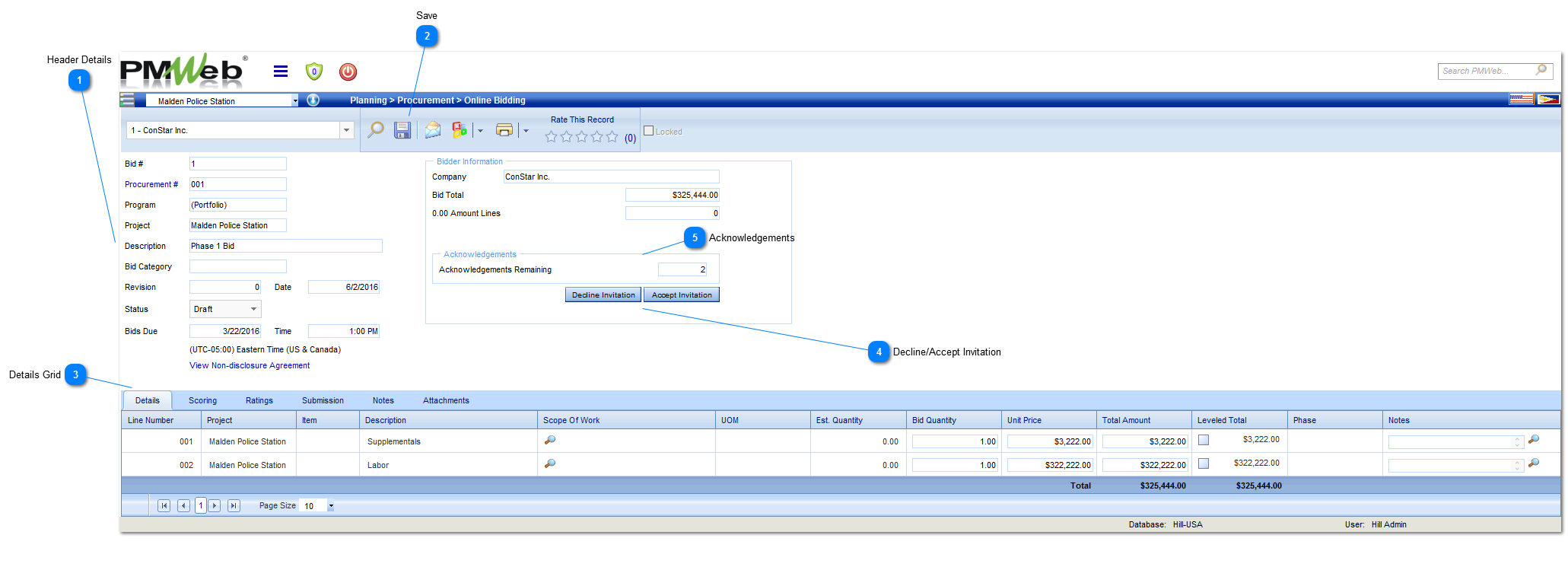This screenshot has height=570, width=1568.
Task: Click the printer toolbar icon
Action: (x=504, y=130)
